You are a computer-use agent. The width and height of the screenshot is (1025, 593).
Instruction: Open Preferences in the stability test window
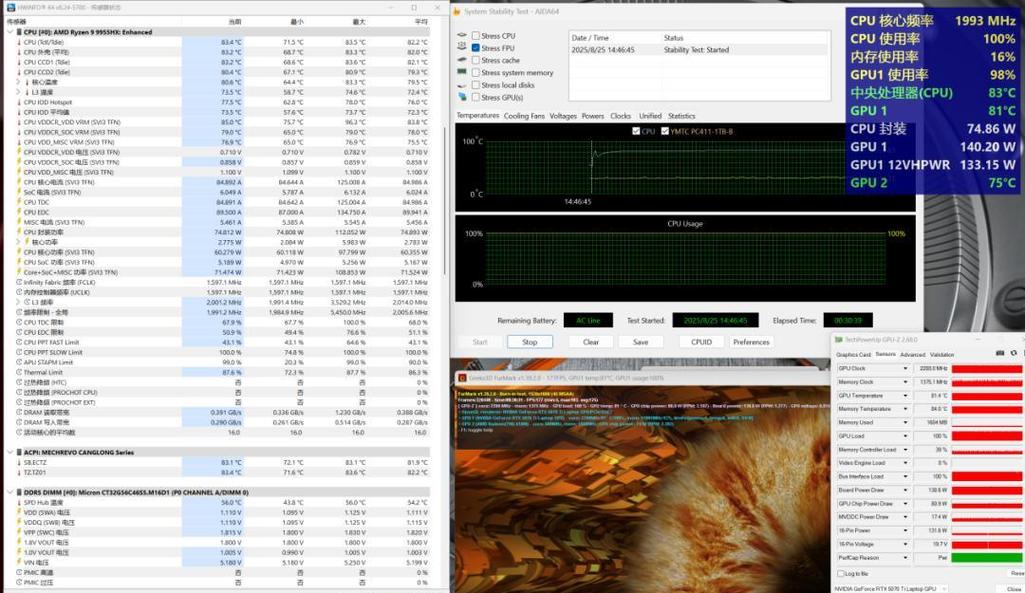751,342
